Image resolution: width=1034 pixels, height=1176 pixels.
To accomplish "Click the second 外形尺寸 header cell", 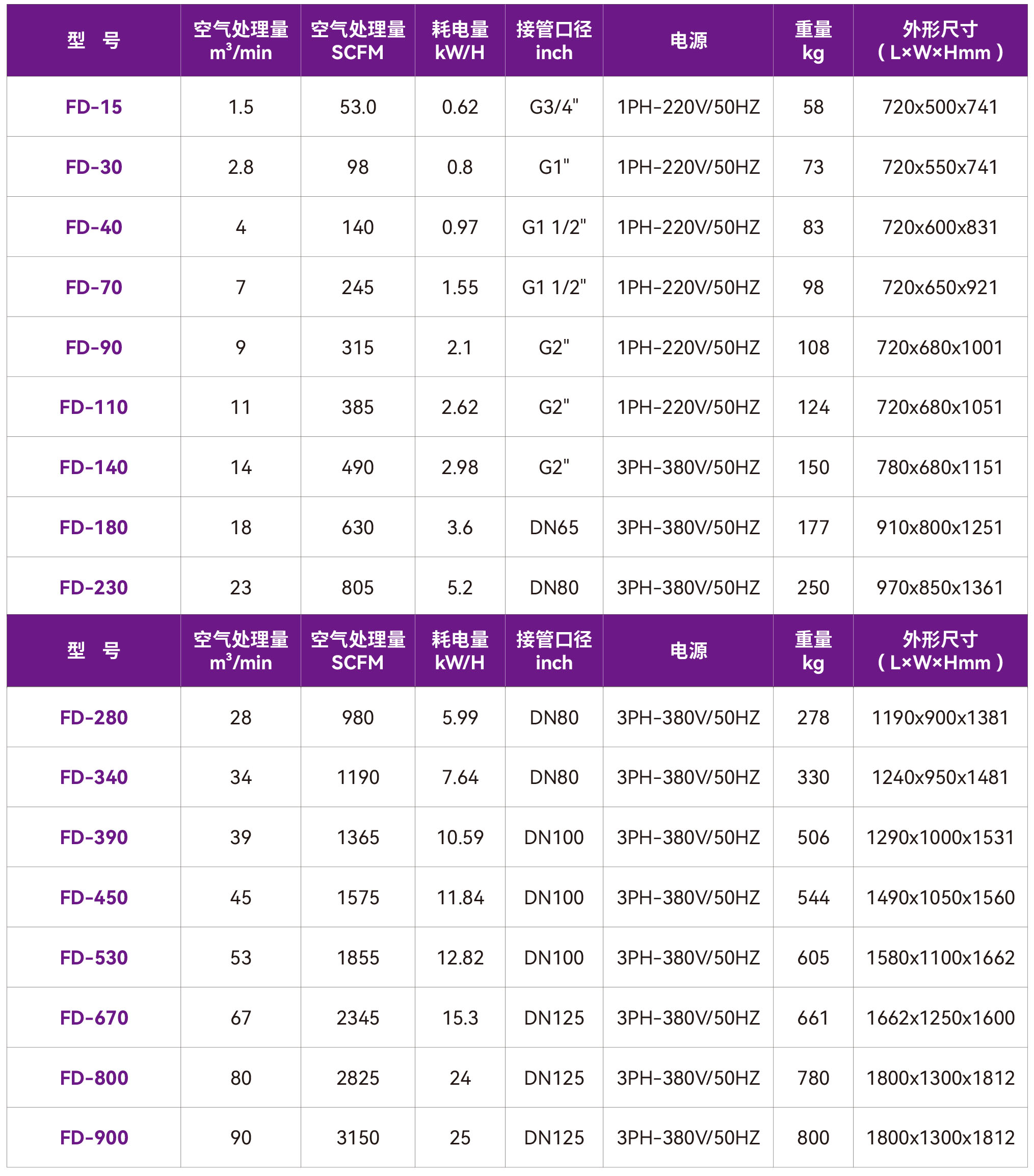I will click(940, 651).
